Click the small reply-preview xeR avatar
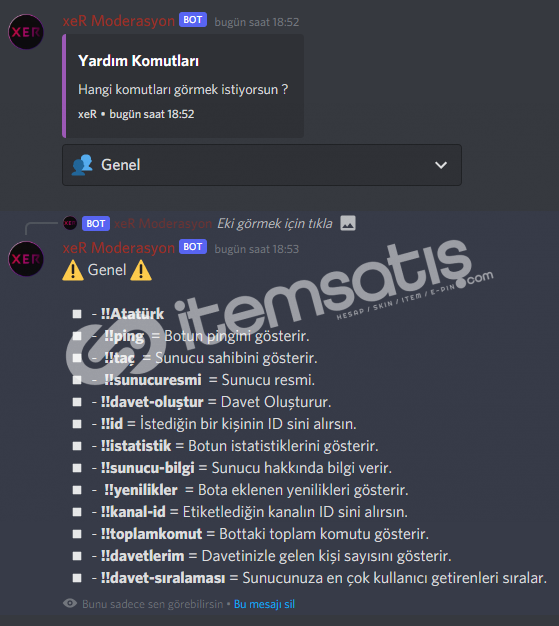 coord(70,223)
